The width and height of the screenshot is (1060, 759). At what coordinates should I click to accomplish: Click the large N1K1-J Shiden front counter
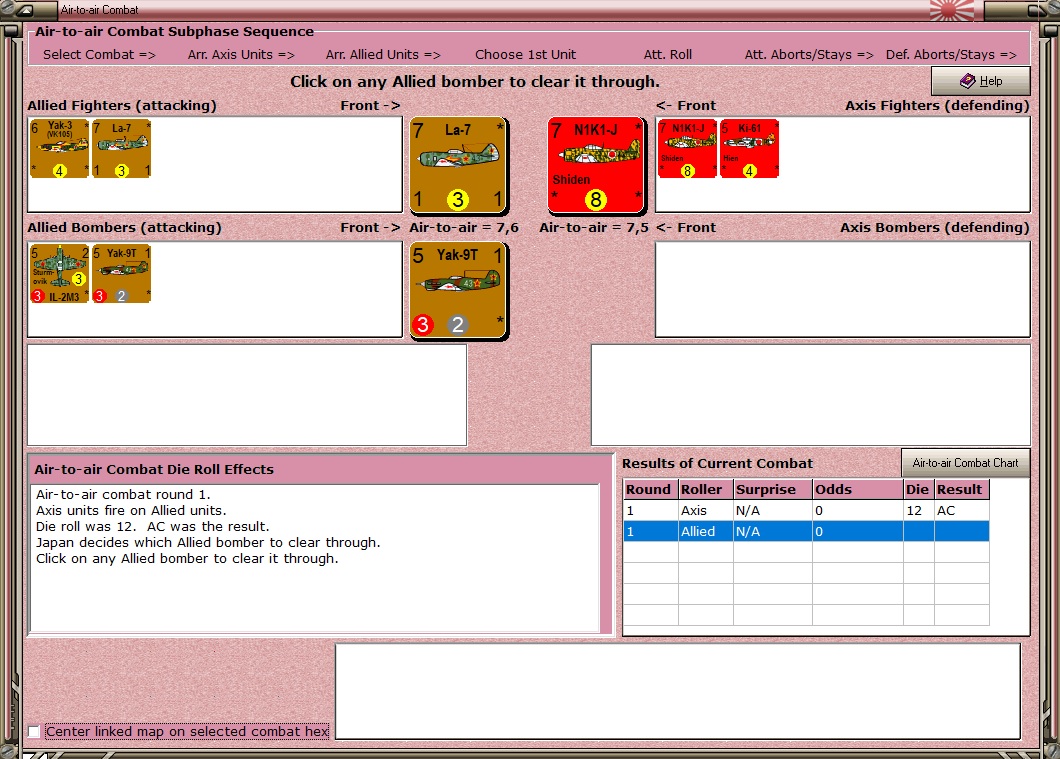596,166
